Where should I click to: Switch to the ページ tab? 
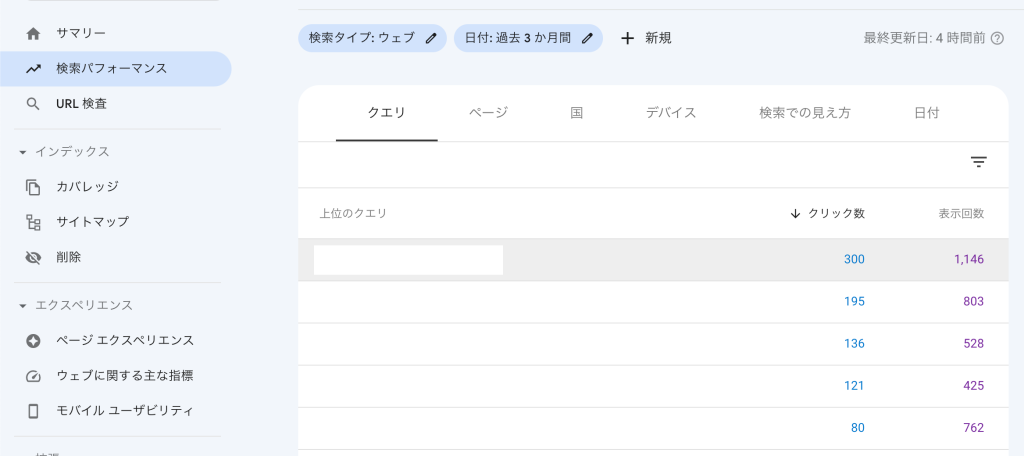pyautogui.click(x=488, y=113)
